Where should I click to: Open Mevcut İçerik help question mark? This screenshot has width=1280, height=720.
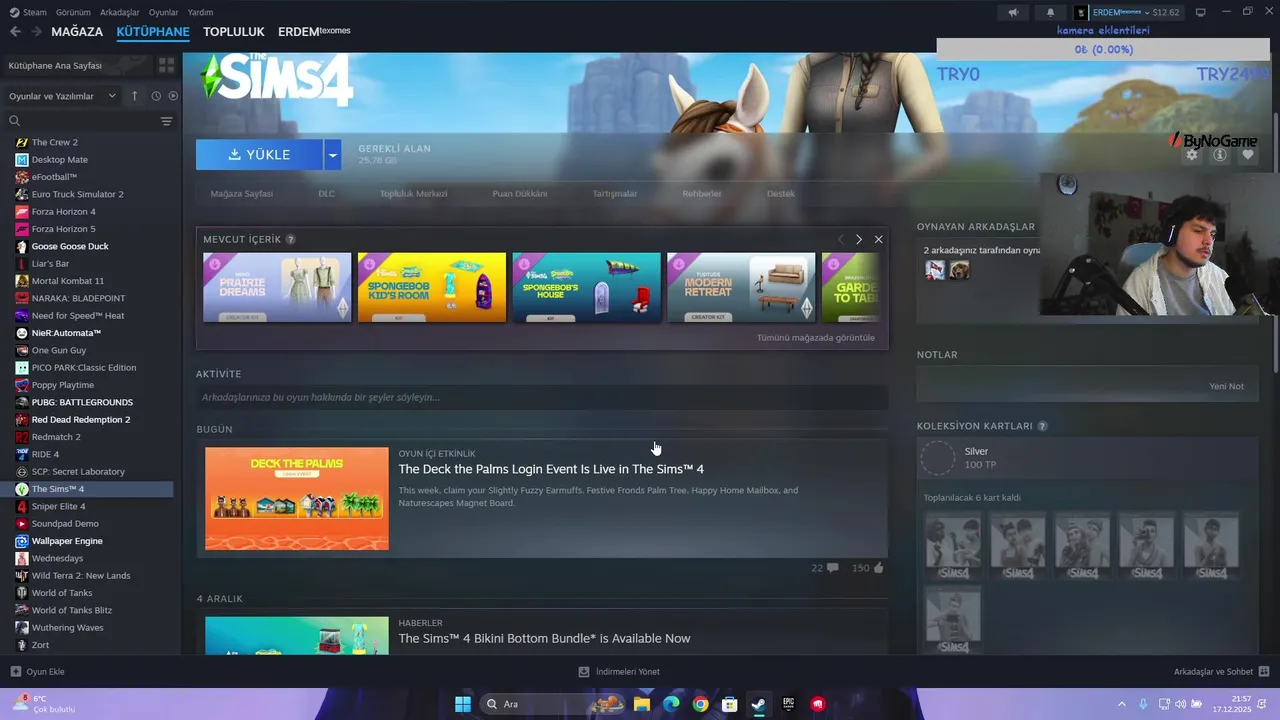pos(291,240)
